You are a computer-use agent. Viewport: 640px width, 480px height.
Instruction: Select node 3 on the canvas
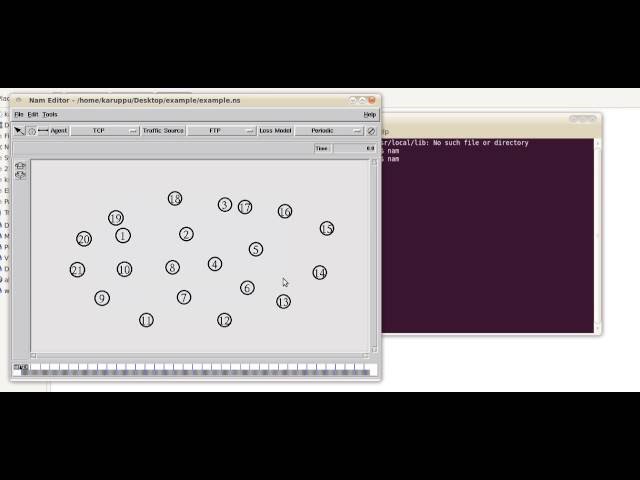pos(224,204)
